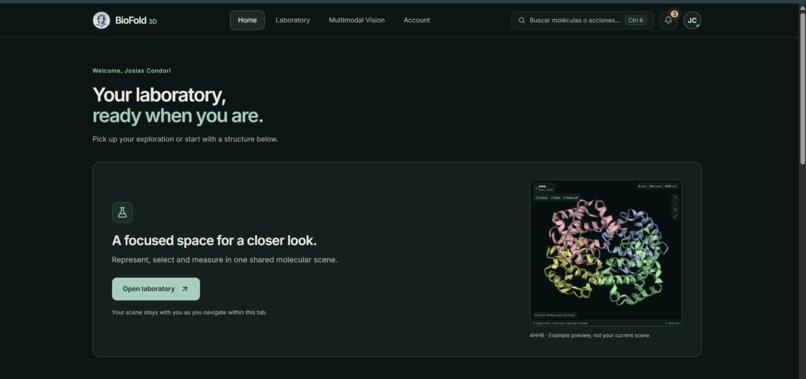Screen dimensions: 806x379
Task: Focus the Buscar moléculas o acciones search field
Action: click(582, 20)
